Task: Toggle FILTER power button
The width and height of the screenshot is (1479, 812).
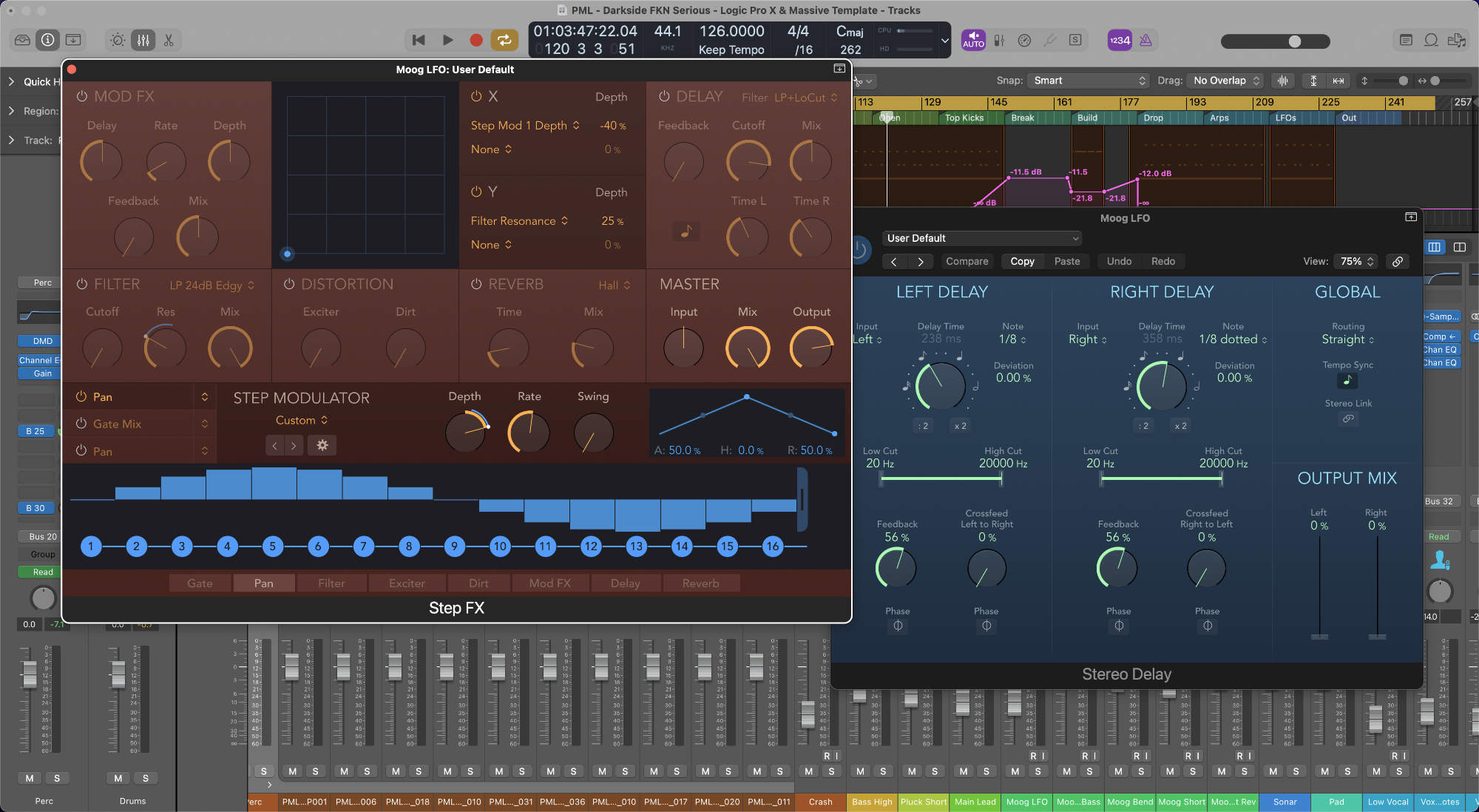Action: click(81, 284)
